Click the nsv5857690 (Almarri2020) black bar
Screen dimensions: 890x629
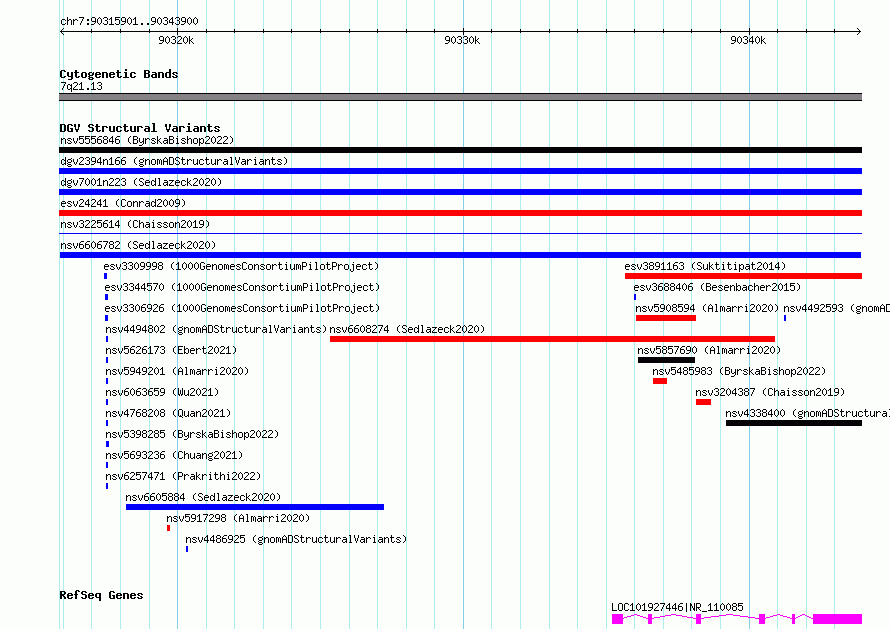tap(666, 360)
